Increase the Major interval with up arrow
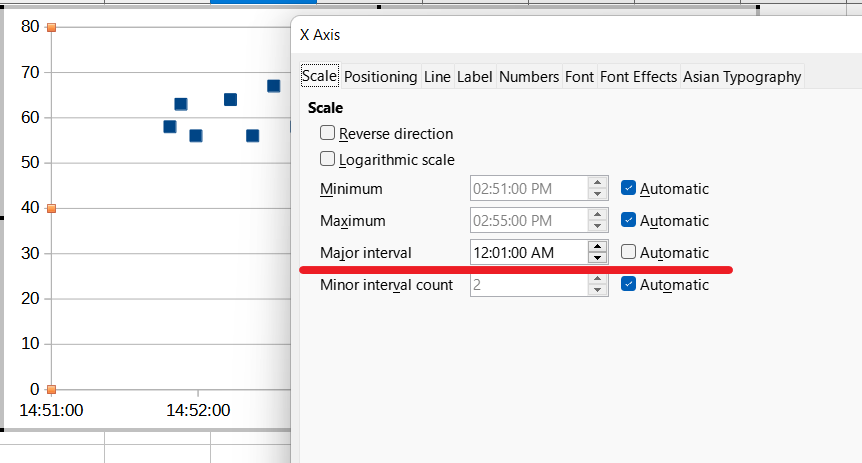 tap(598, 247)
